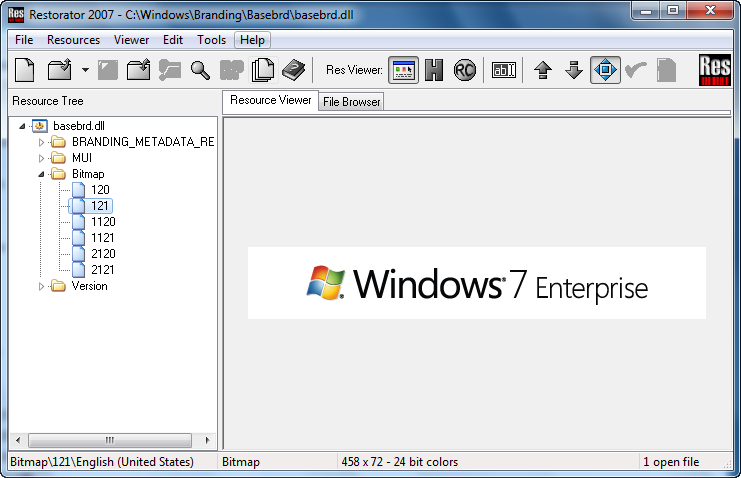Click the Windows 7 Enterprise bitmap preview

click(476, 283)
